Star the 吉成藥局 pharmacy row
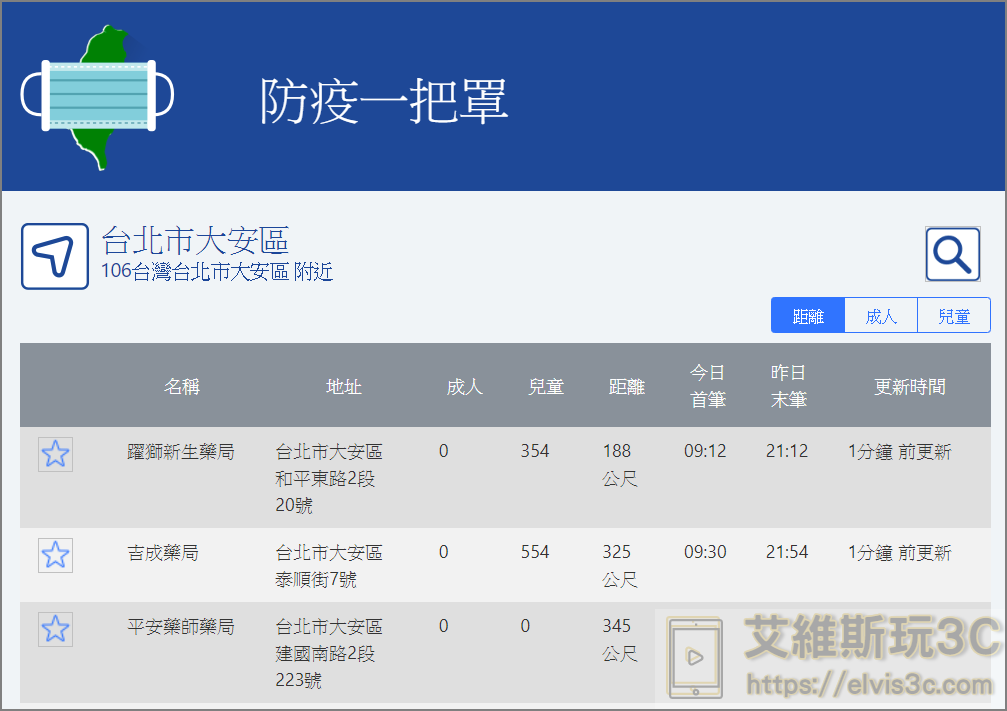 [x=55, y=554]
